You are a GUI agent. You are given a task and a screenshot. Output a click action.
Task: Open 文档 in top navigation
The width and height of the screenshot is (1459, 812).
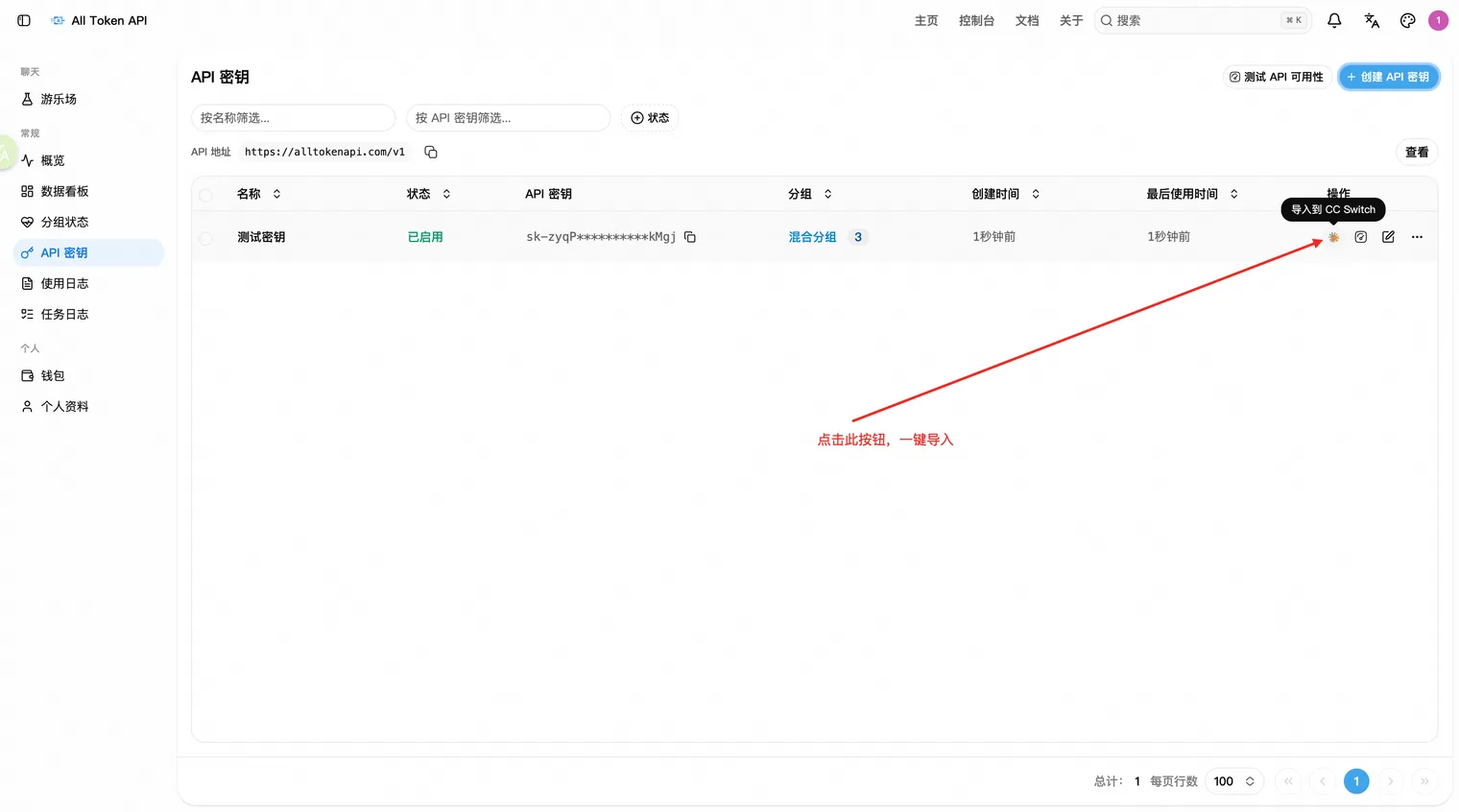[x=1027, y=20]
